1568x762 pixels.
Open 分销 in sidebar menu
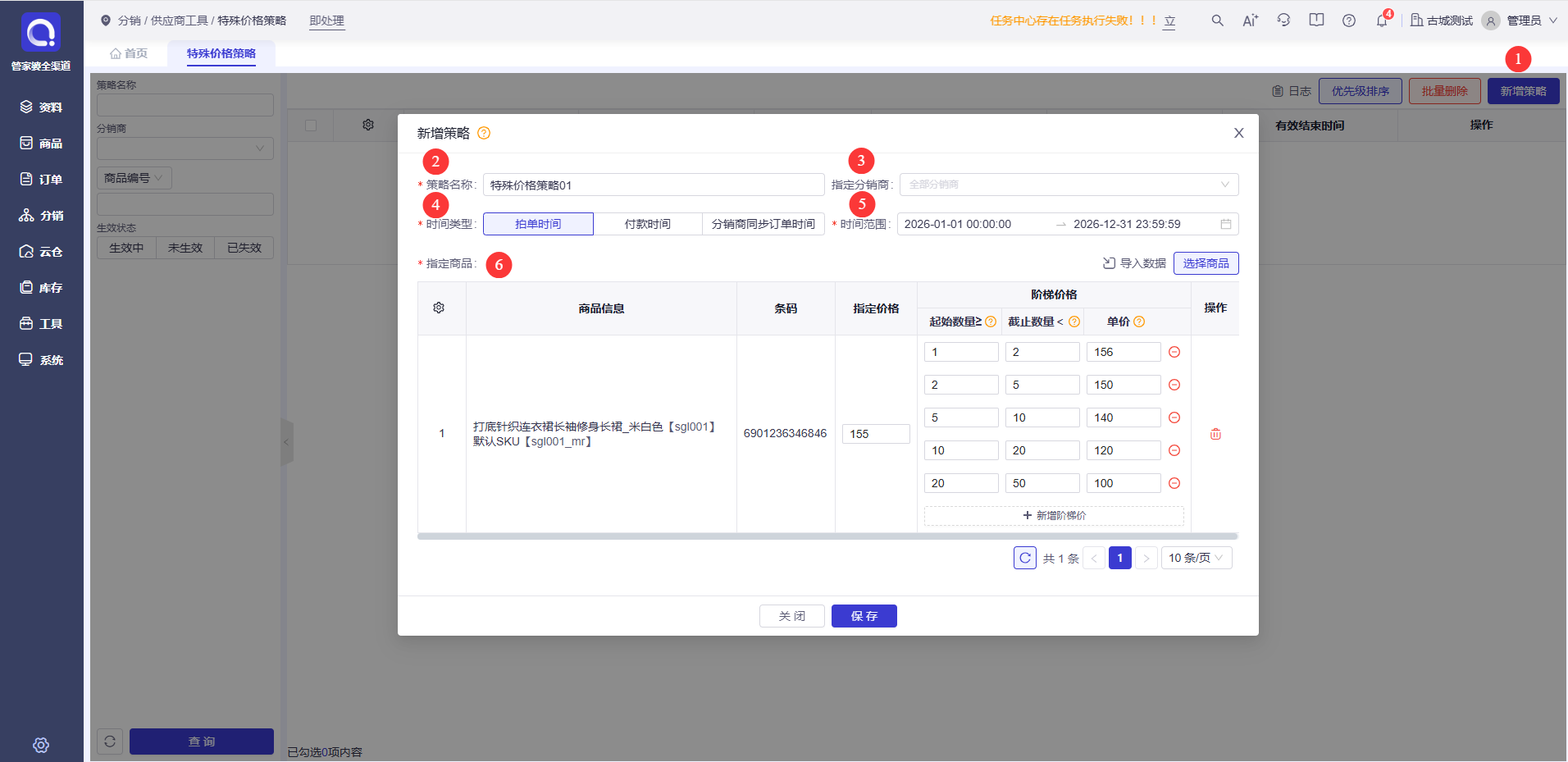(42, 216)
